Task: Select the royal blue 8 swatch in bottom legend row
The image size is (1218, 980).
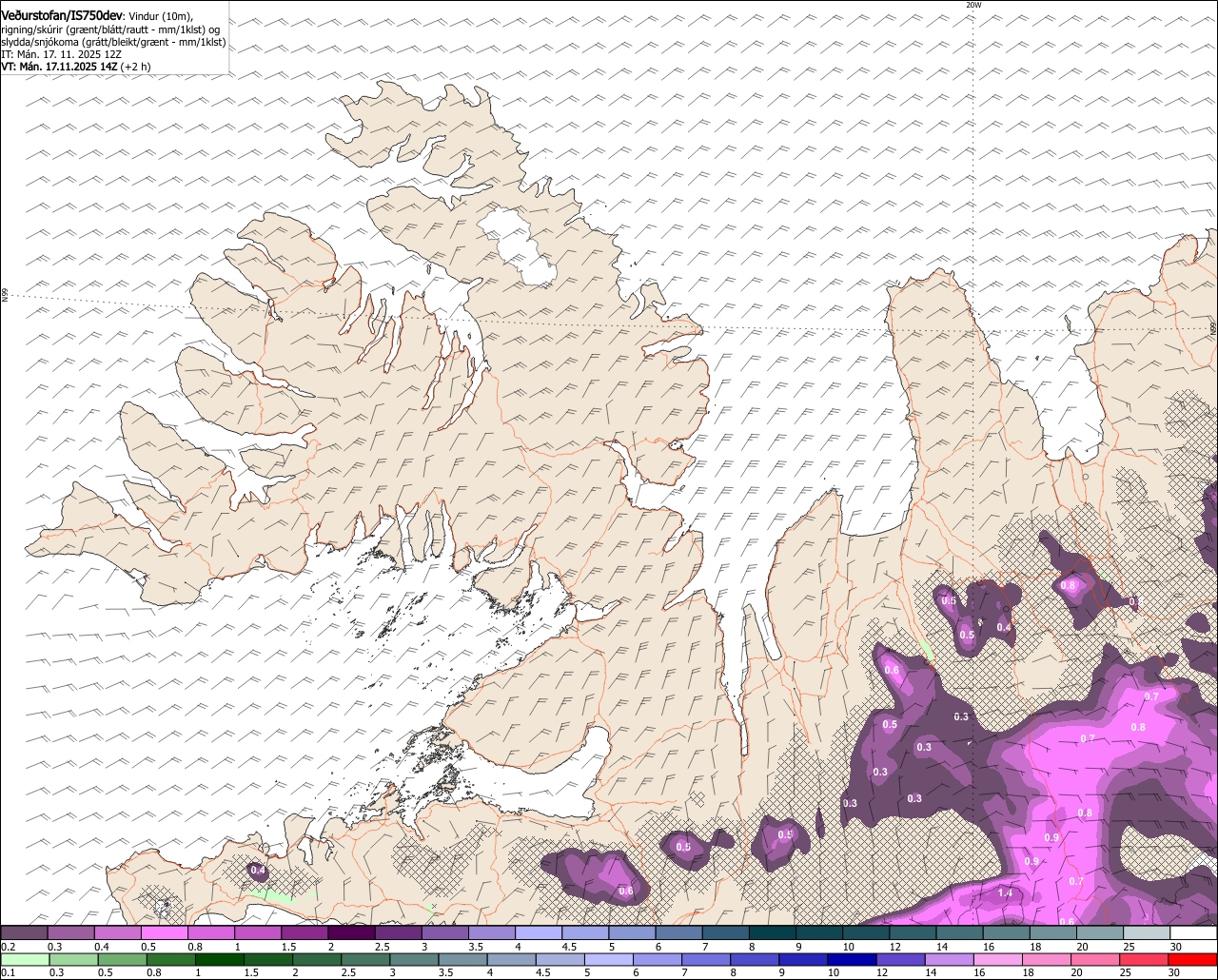Action: pos(756,959)
